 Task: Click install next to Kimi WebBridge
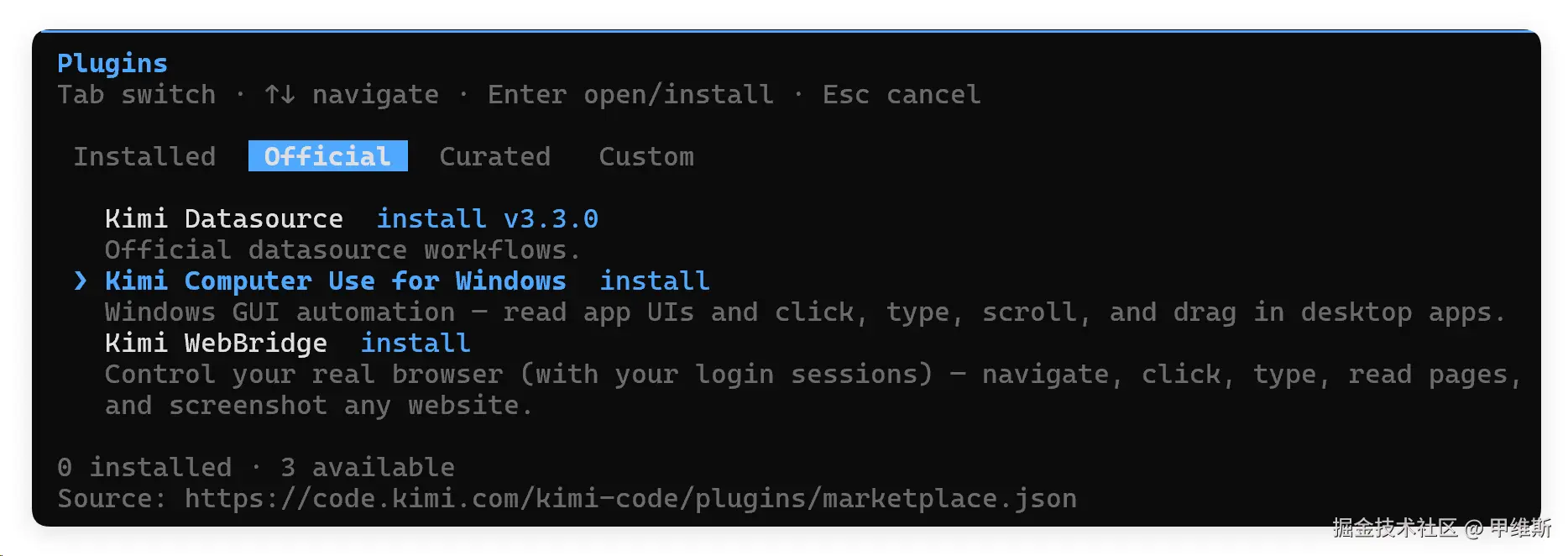[x=416, y=343]
